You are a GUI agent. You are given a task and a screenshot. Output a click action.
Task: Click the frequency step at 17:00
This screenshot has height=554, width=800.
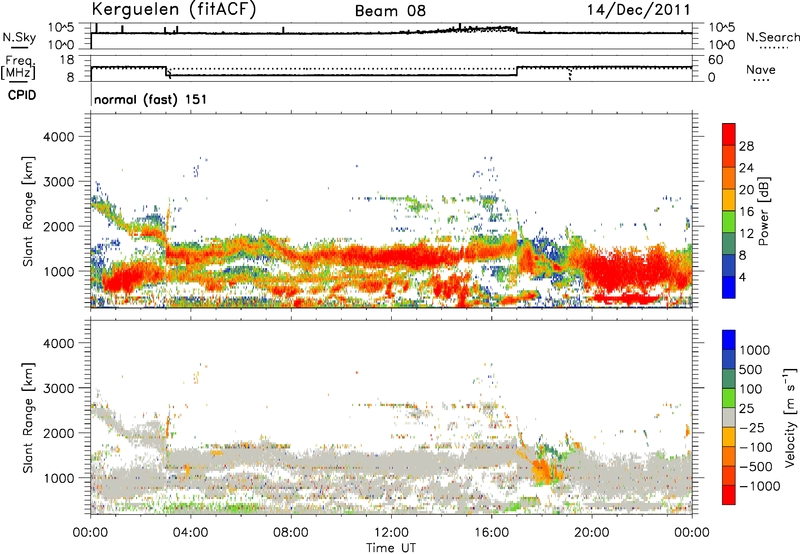pos(517,71)
